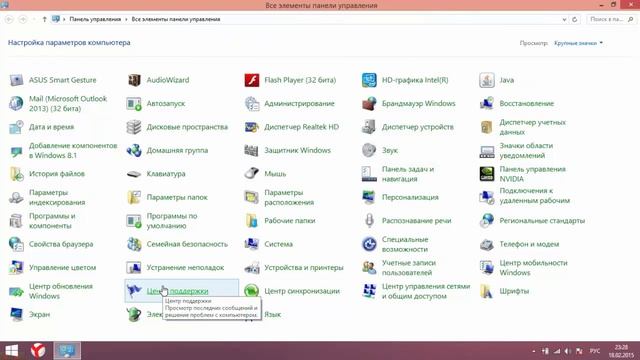
Task: Open the Телефон и модем link
Action: (529, 244)
